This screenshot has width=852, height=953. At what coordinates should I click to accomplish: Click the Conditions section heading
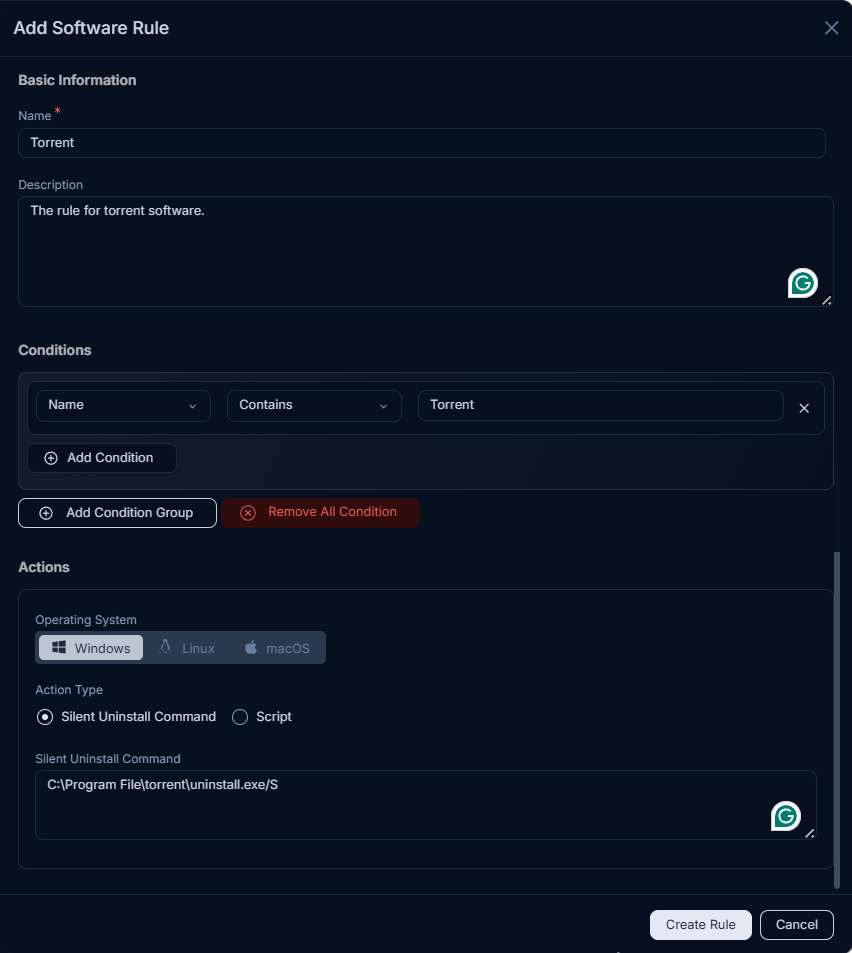pyautogui.click(x=55, y=350)
